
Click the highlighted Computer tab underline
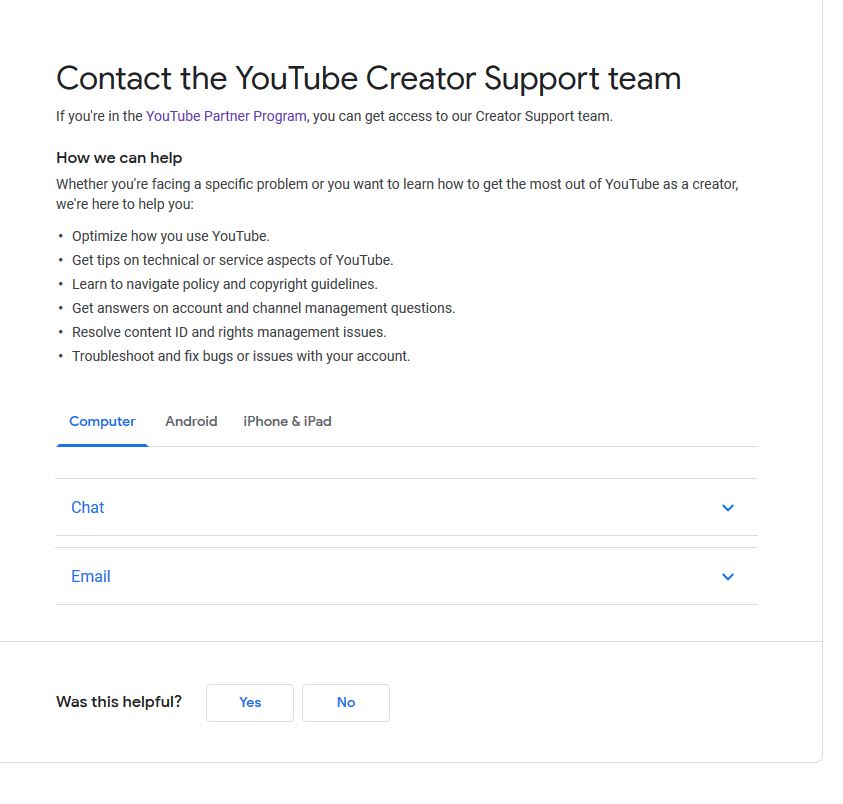(x=102, y=443)
